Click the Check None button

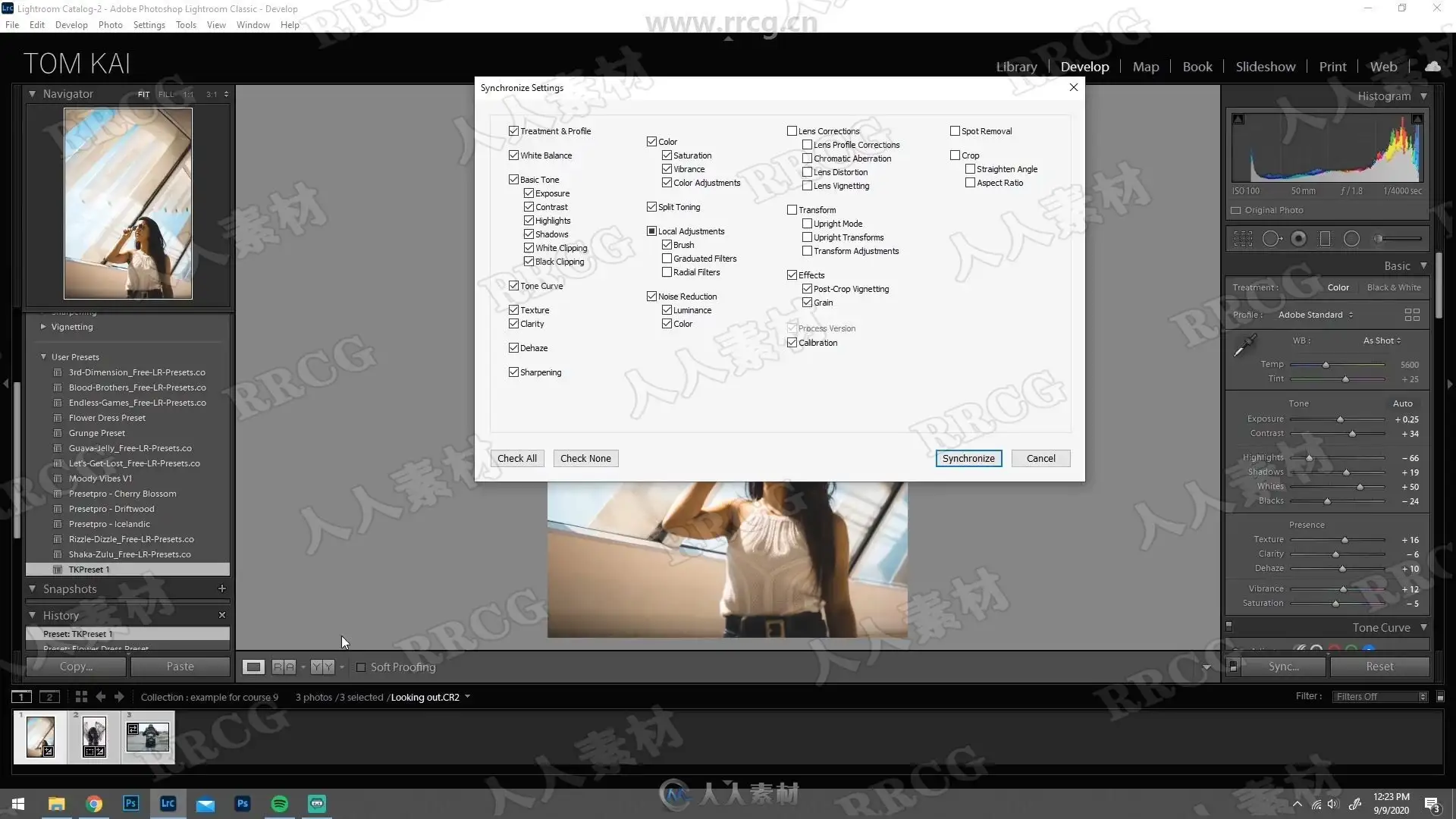(585, 458)
